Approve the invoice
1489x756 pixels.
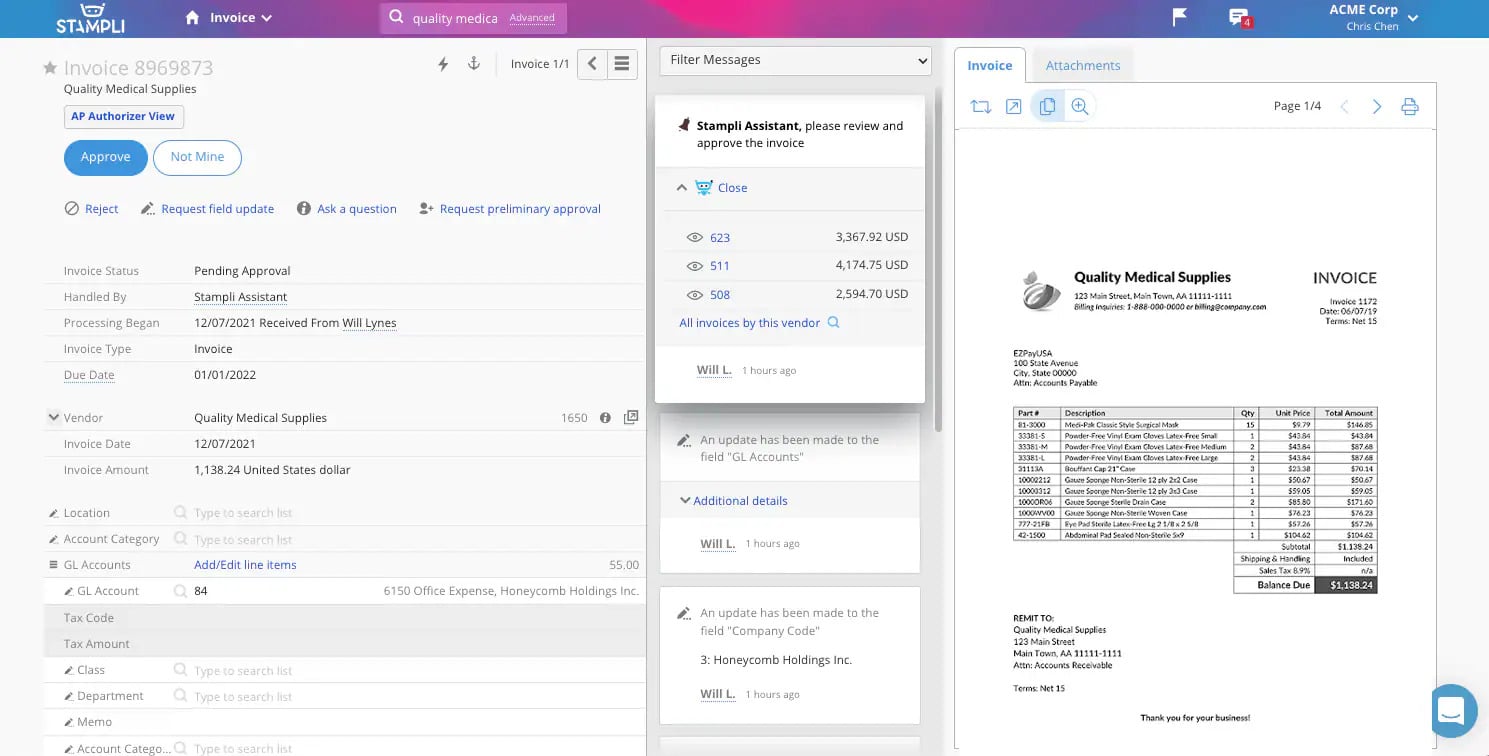[x=105, y=157]
